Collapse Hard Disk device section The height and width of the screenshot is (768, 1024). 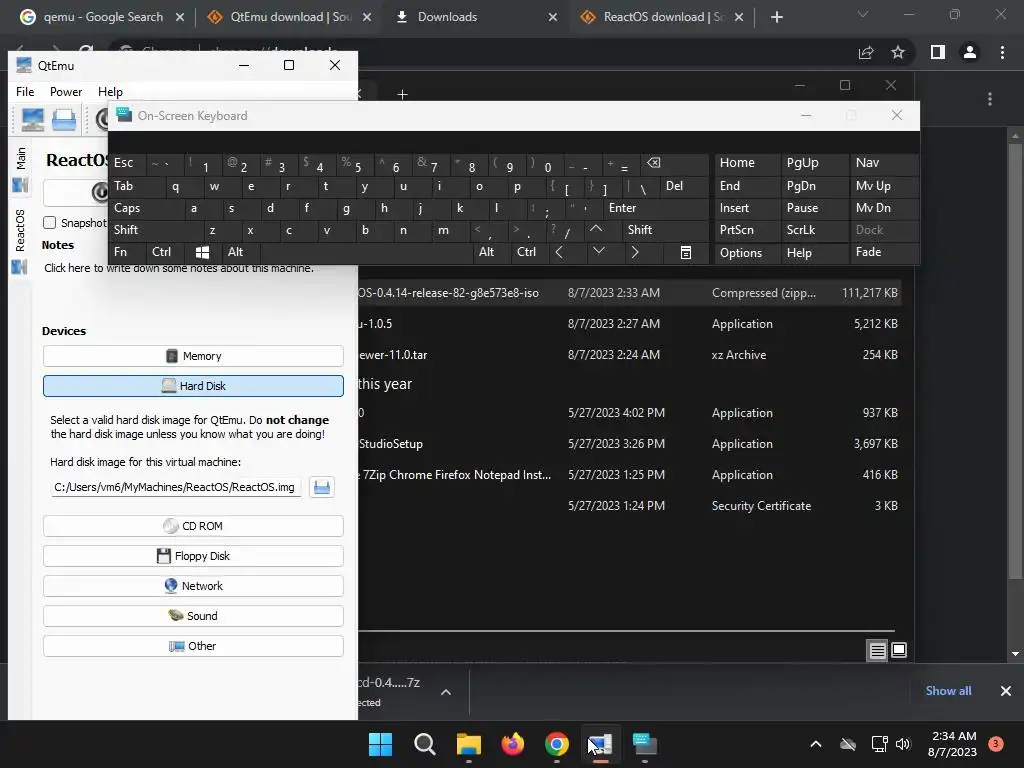(x=193, y=386)
